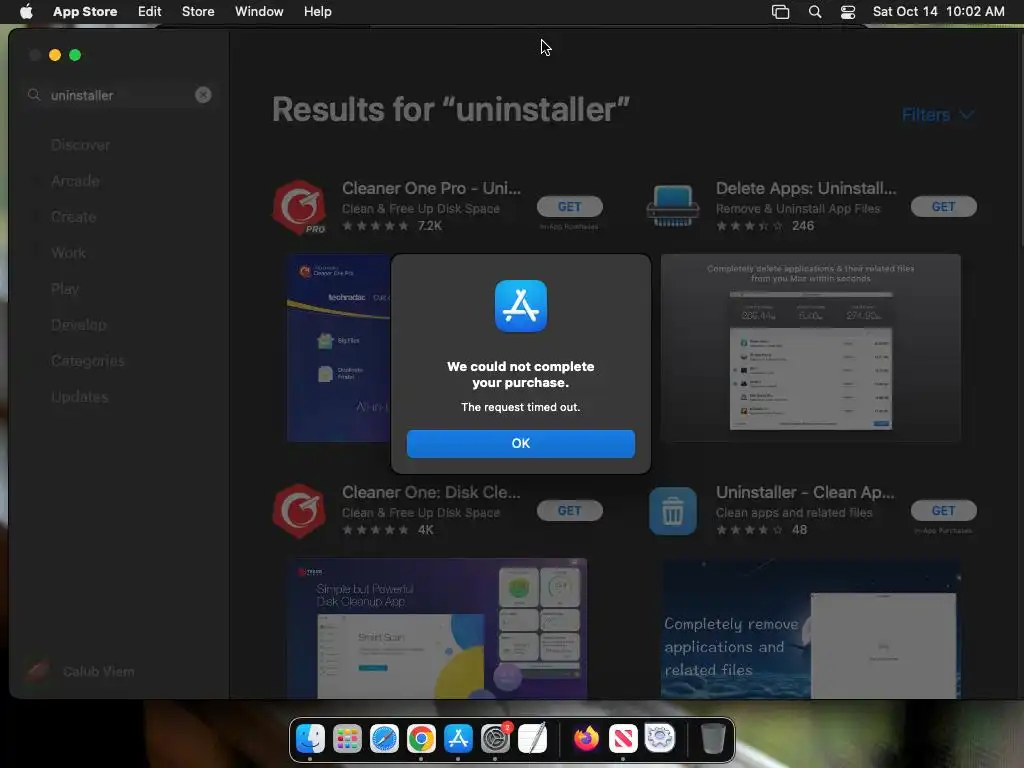Viewport: 1024px width, 768px height.
Task: Open the Edit menu
Action: [x=150, y=12]
